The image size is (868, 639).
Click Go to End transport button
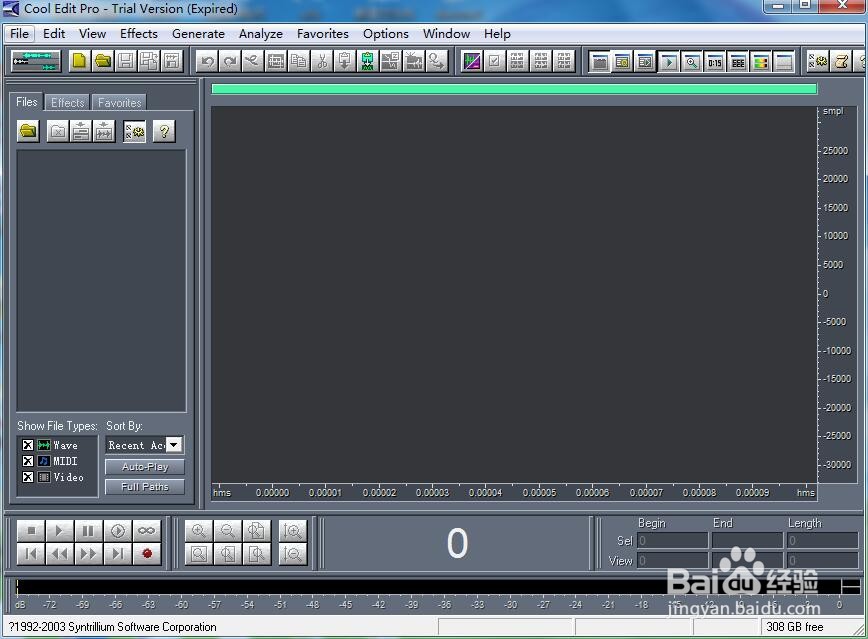[117, 554]
